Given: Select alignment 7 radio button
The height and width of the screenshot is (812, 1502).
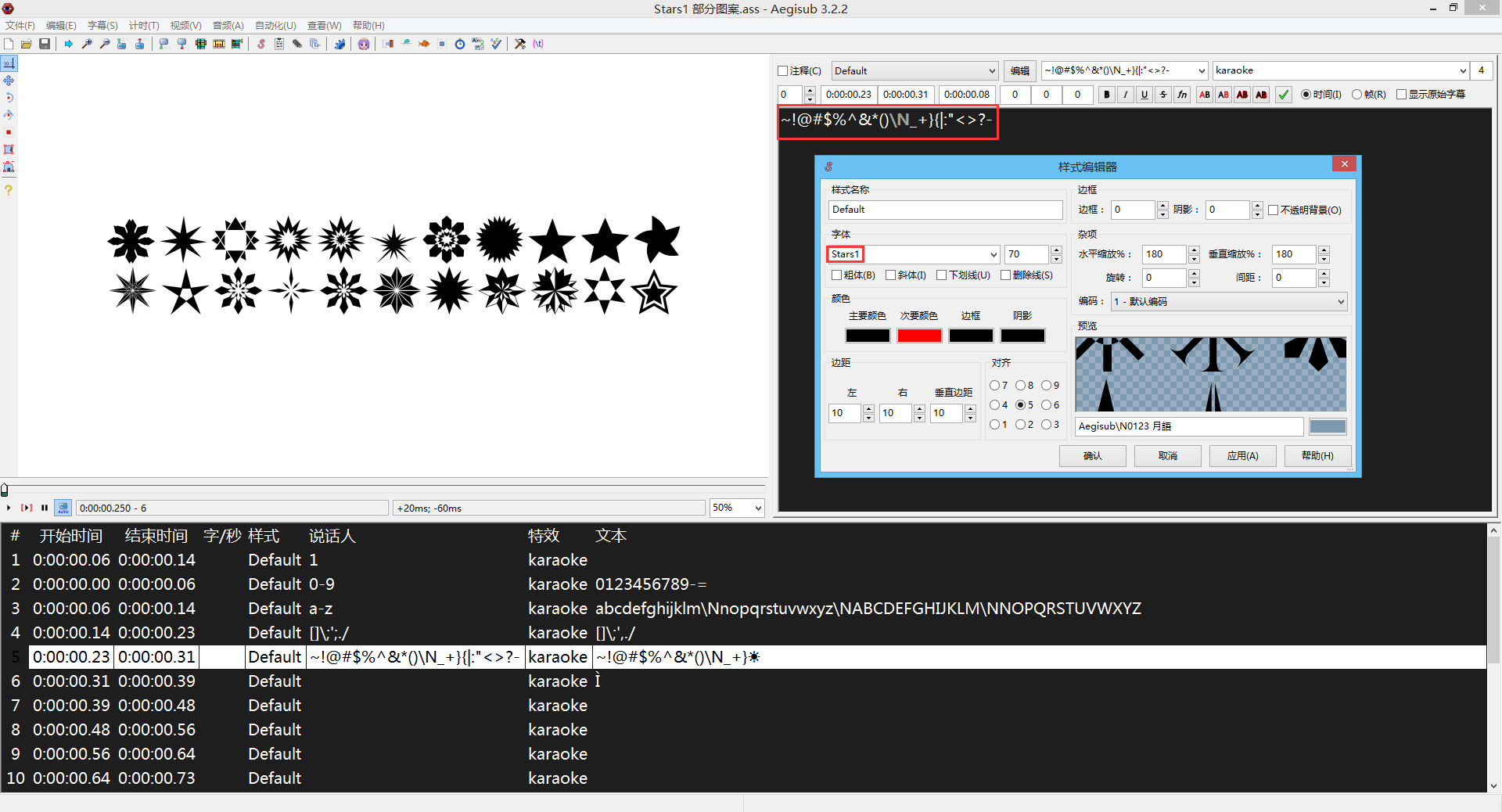Looking at the screenshot, I should (x=999, y=385).
